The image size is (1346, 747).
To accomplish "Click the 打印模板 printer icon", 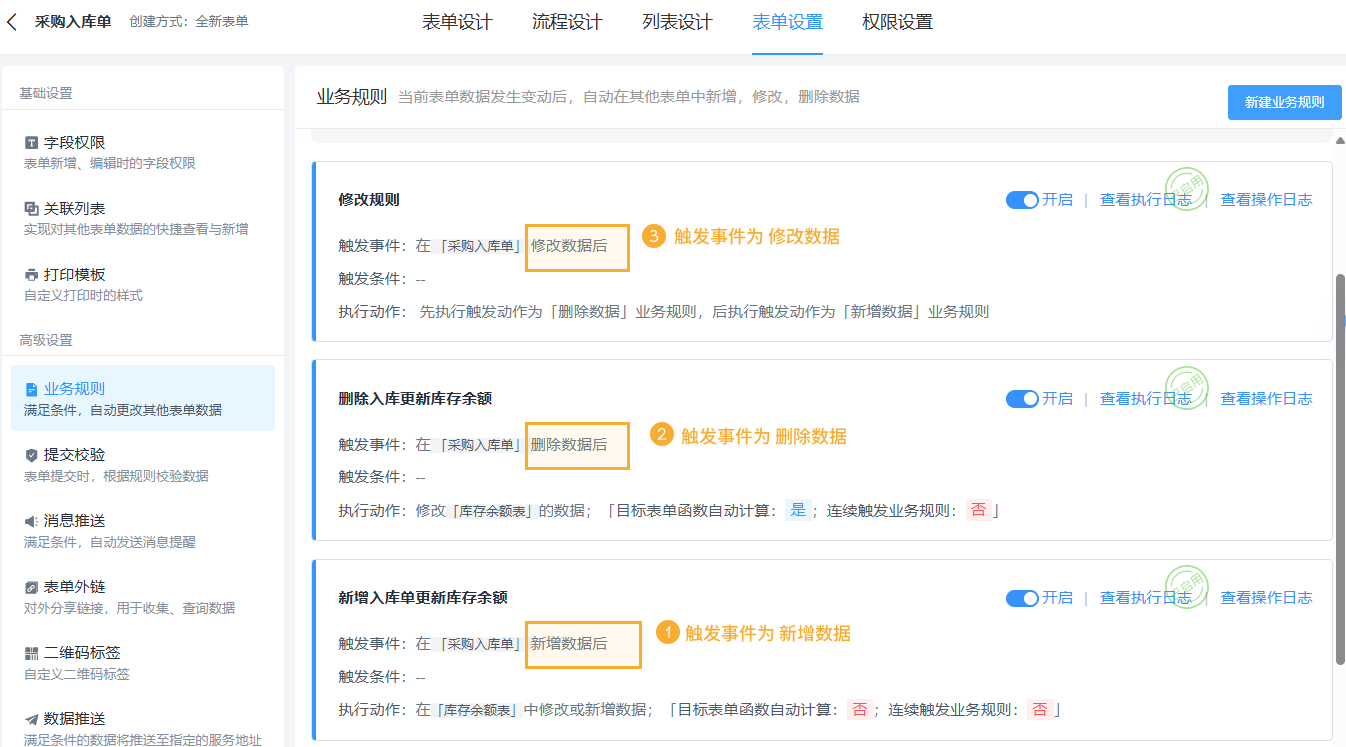I will click(32, 275).
